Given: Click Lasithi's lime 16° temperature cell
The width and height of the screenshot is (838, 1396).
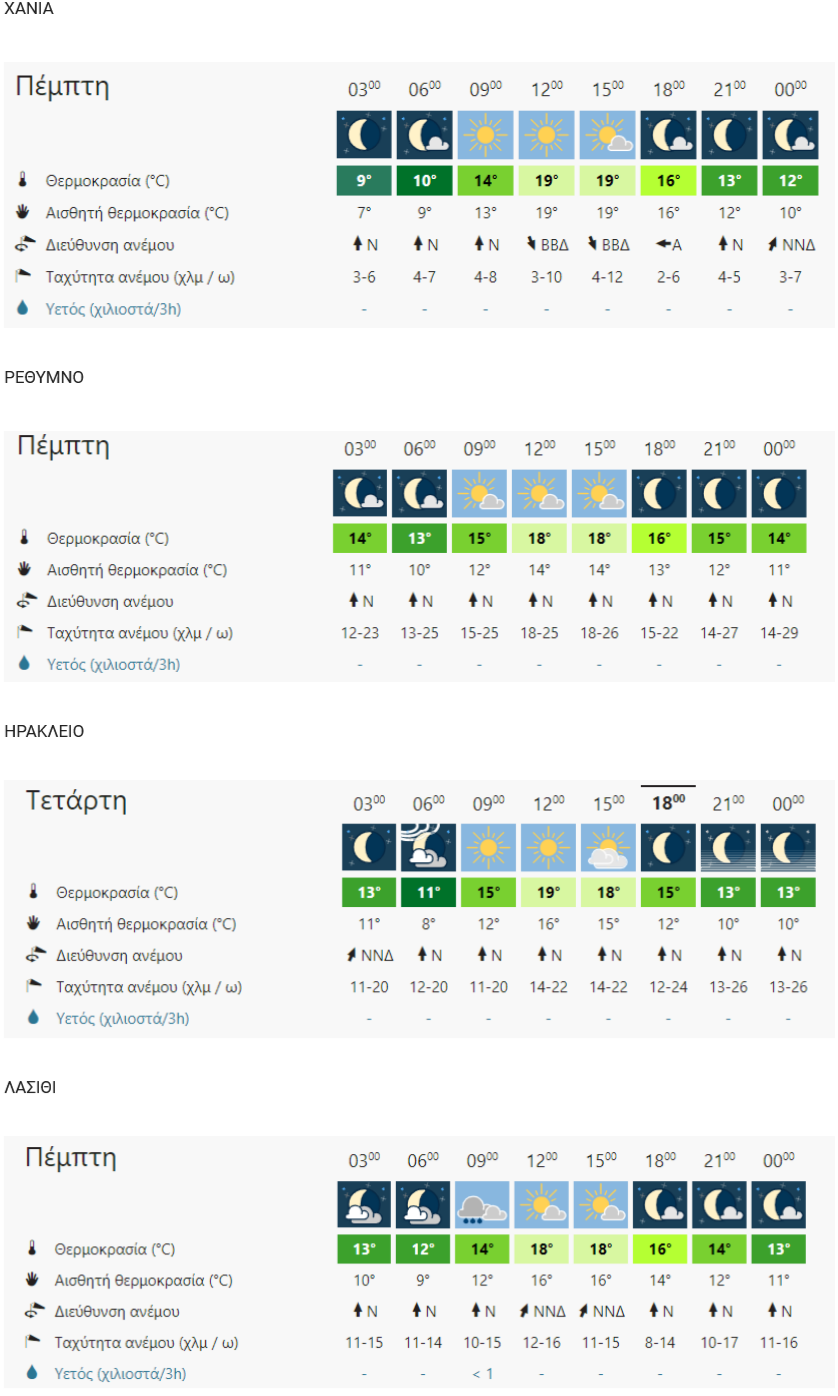Looking at the screenshot, I should 661,1249.
